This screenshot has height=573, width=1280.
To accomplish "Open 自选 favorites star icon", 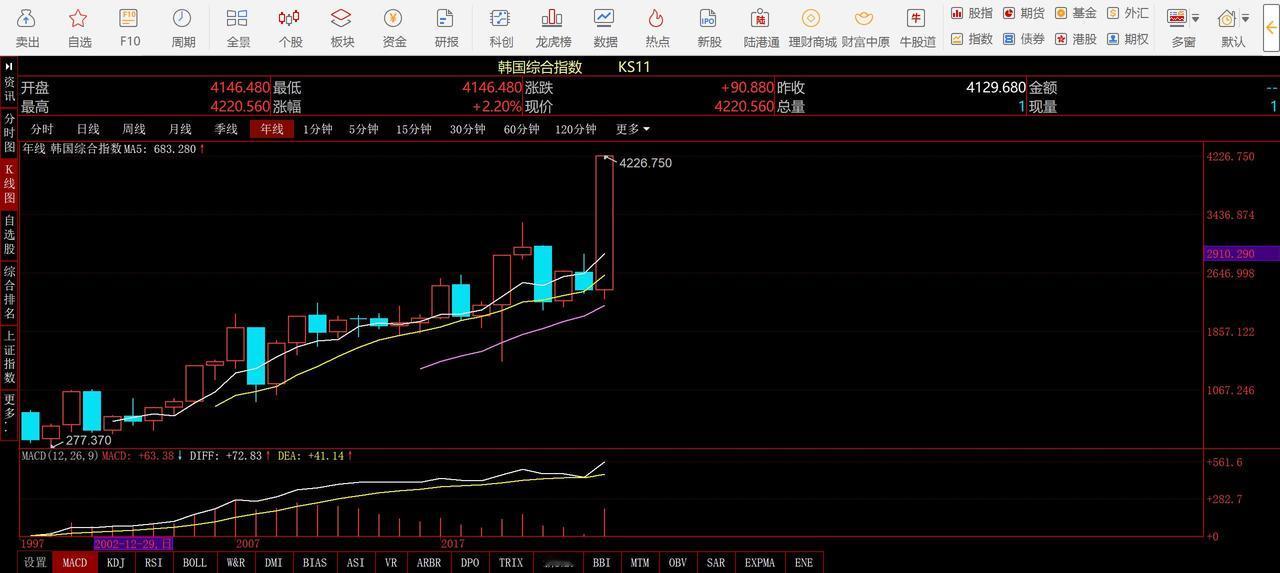I will (x=79, y=27).
